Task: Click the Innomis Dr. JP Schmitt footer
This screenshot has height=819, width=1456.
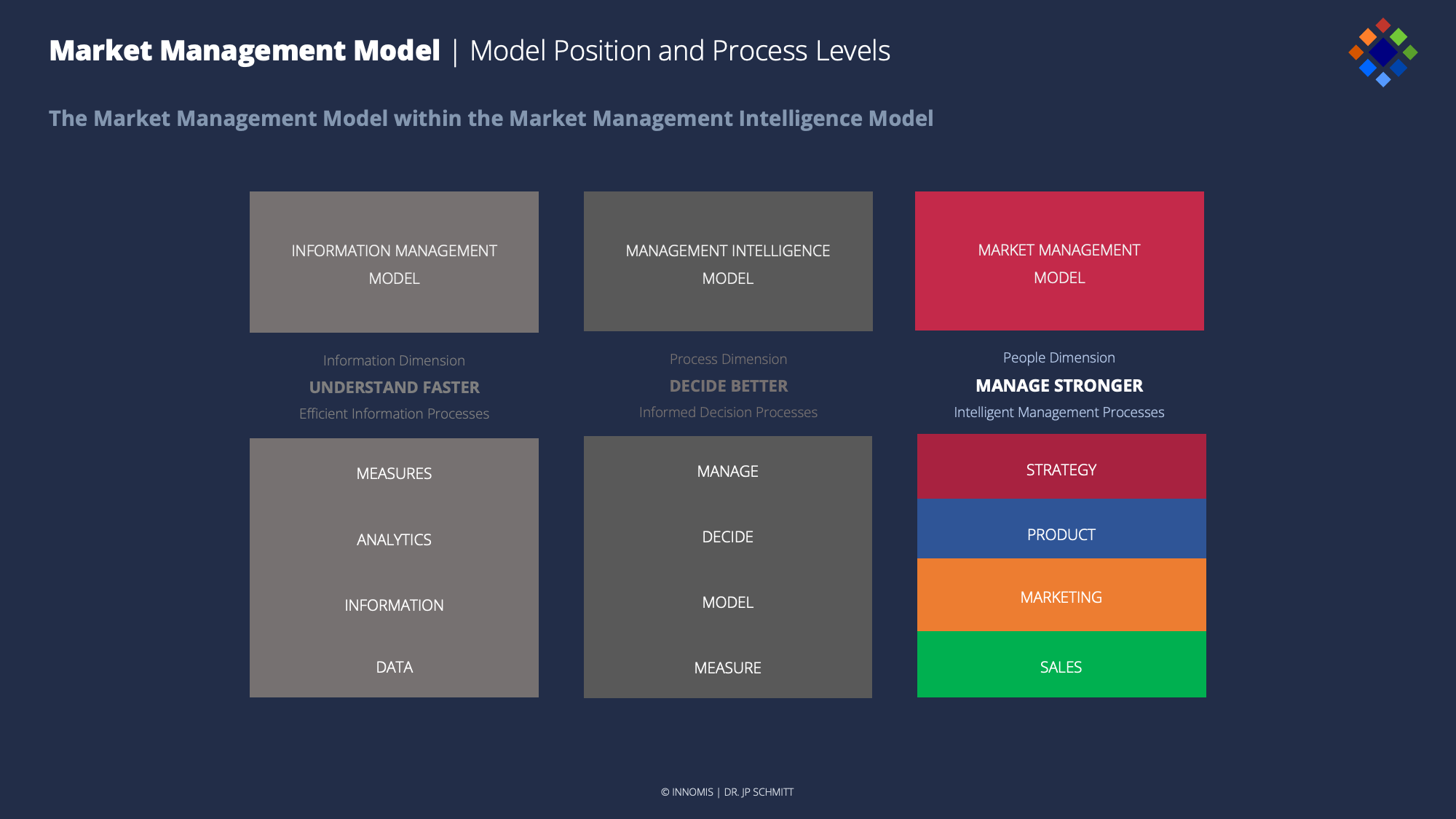Action: coord(727,792)
